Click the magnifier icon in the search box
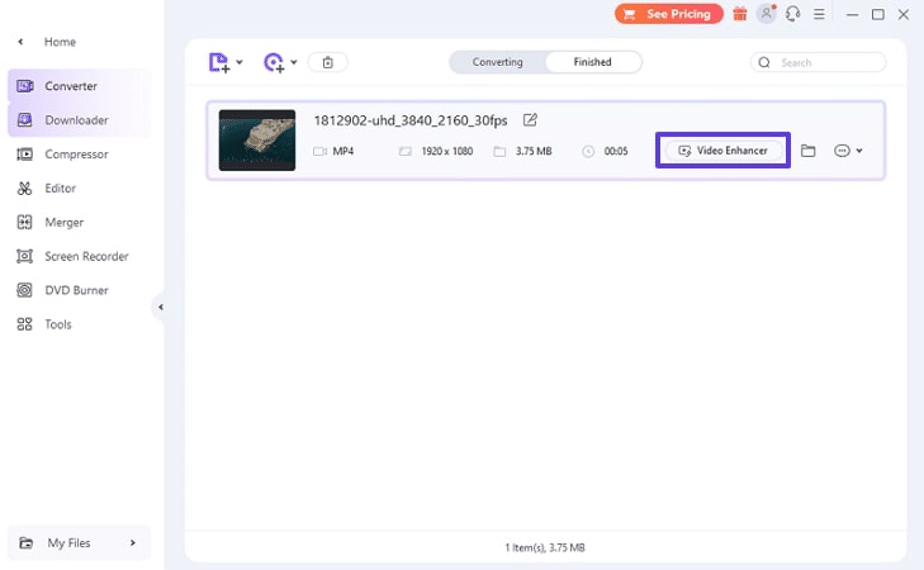Viewport: 924px width, 570px height. pos(764,62)
